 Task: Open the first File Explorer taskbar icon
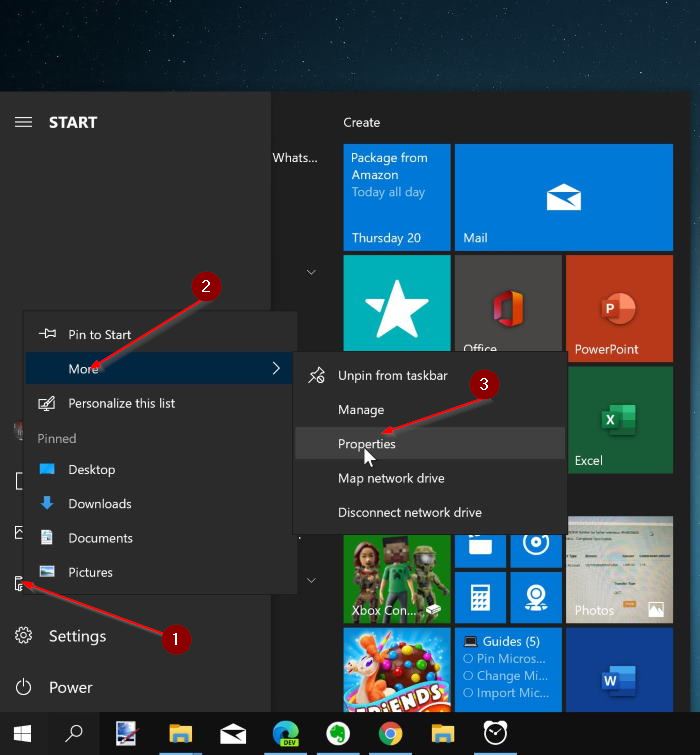coord(181,734)
